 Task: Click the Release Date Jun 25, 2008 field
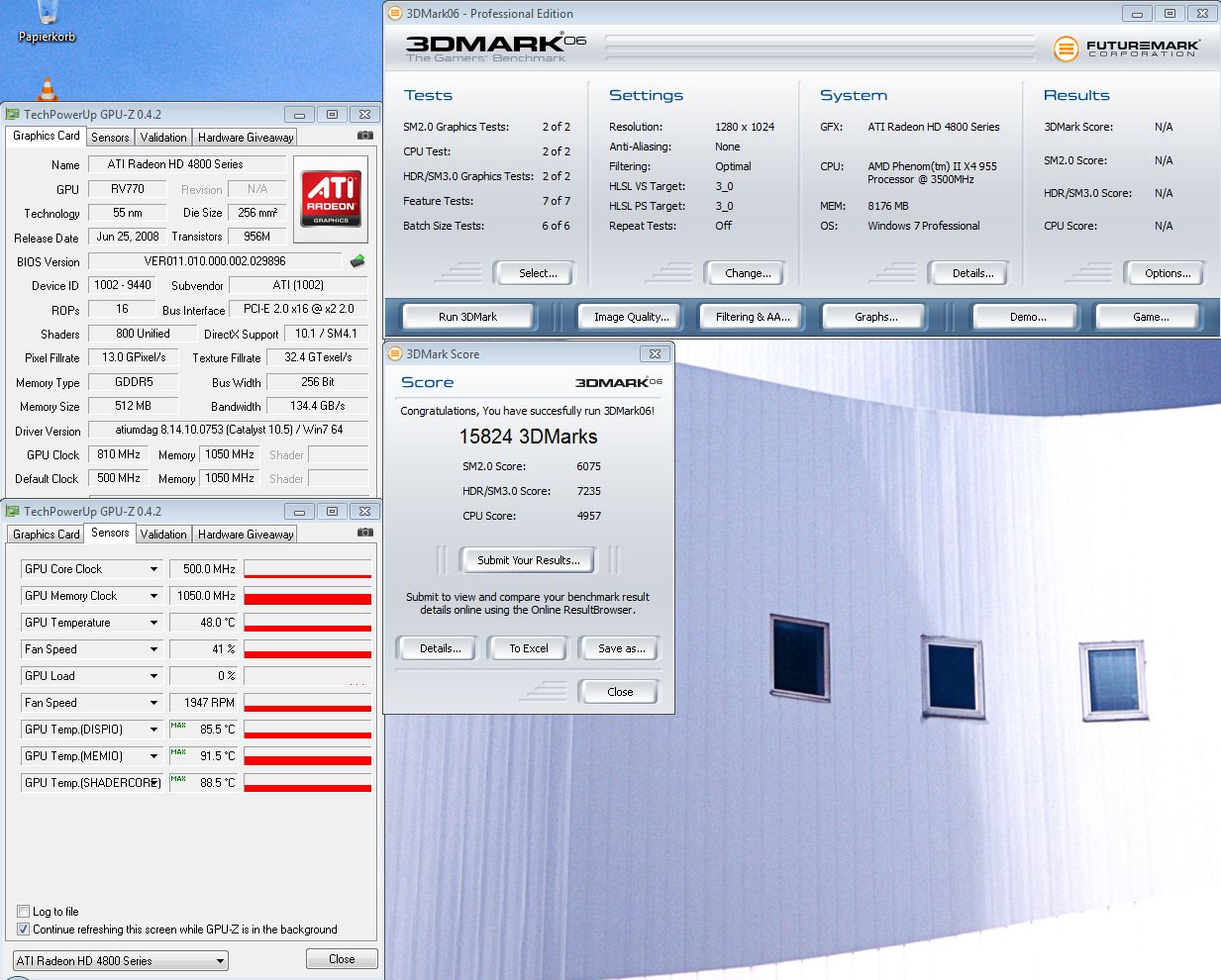coord(128,237)
